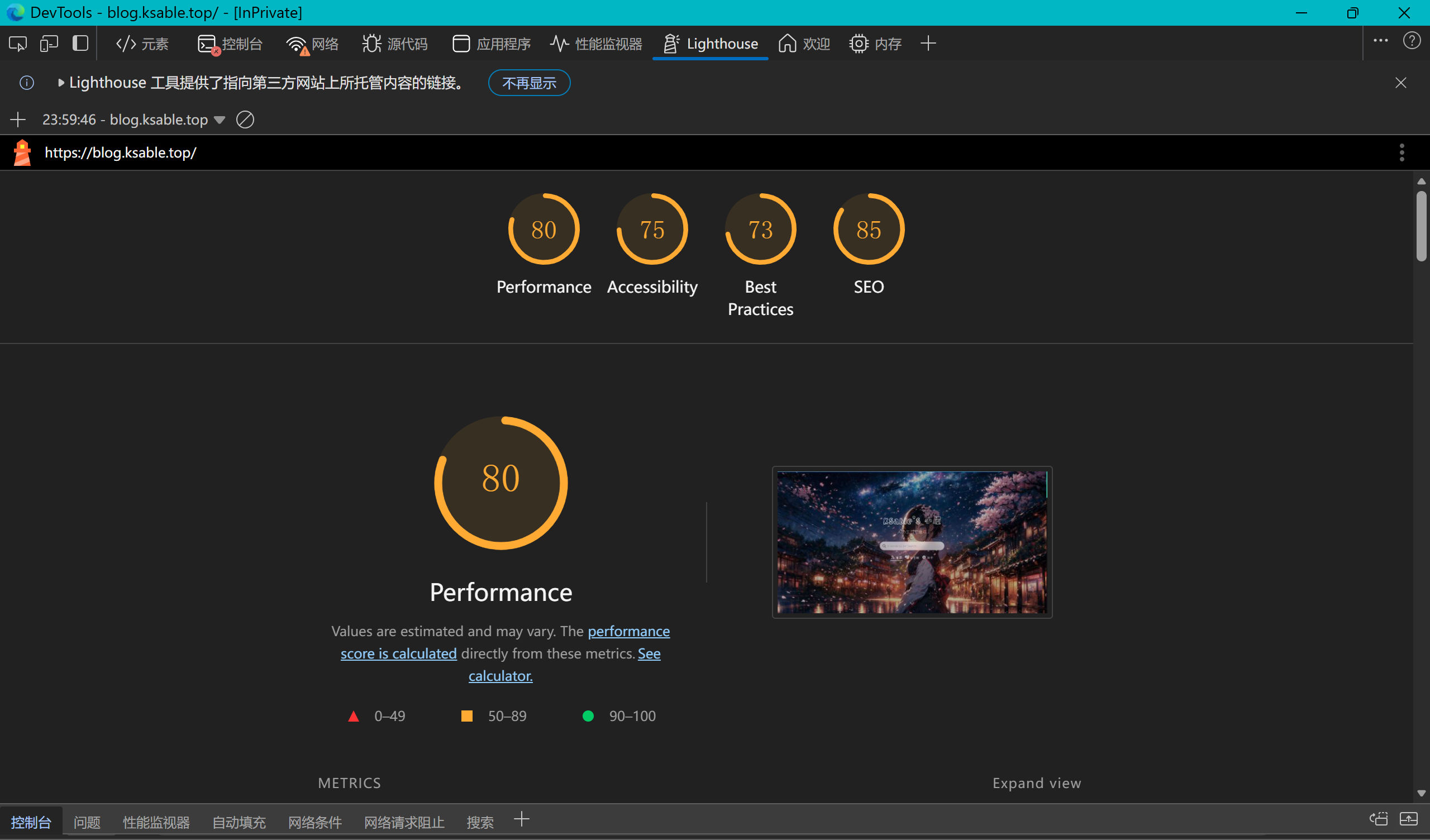1430x840 pixels.
Task: Click the page screenshot thumbnail
Action: [912, 542]
